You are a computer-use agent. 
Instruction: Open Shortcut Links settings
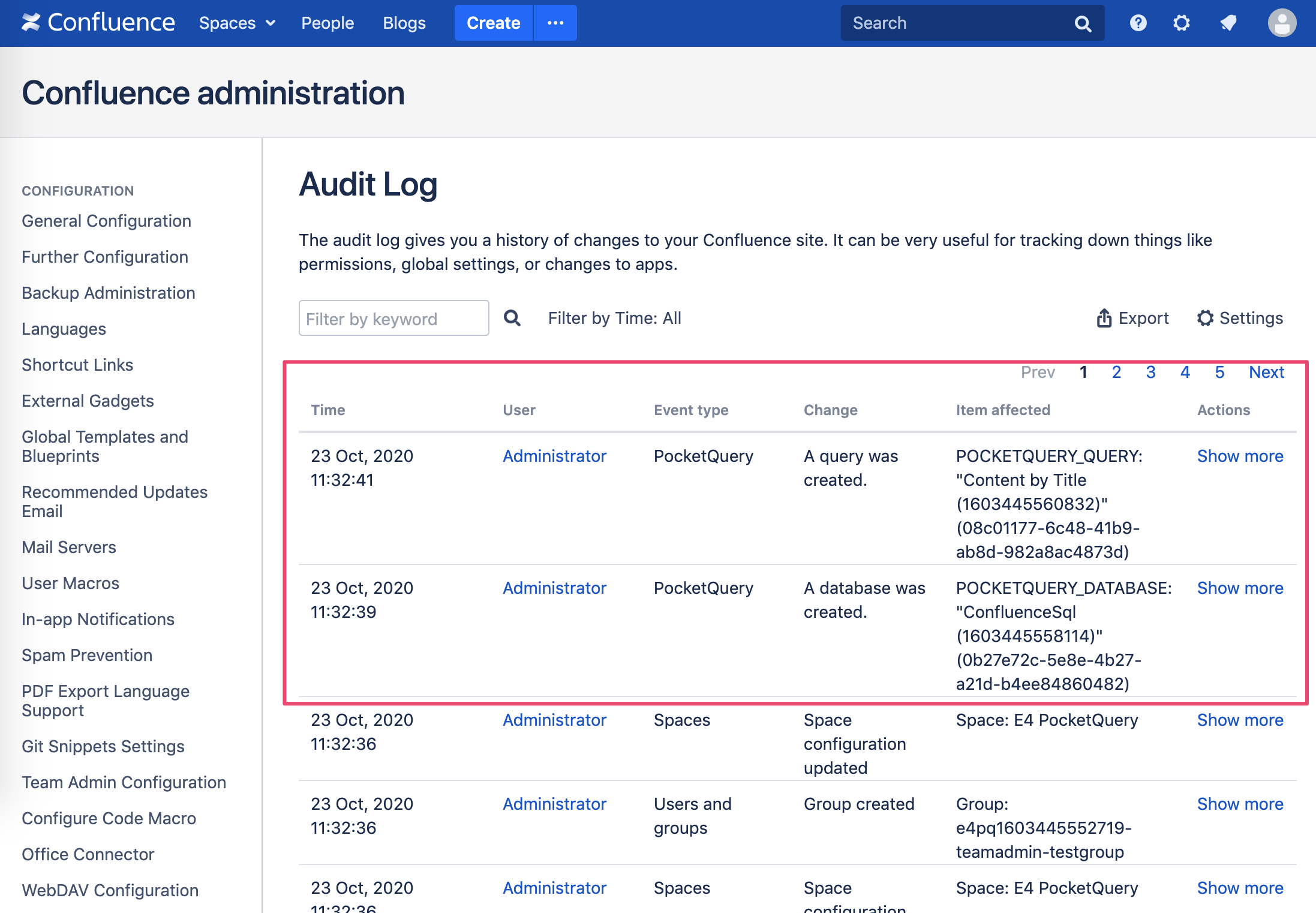(77, 365)
